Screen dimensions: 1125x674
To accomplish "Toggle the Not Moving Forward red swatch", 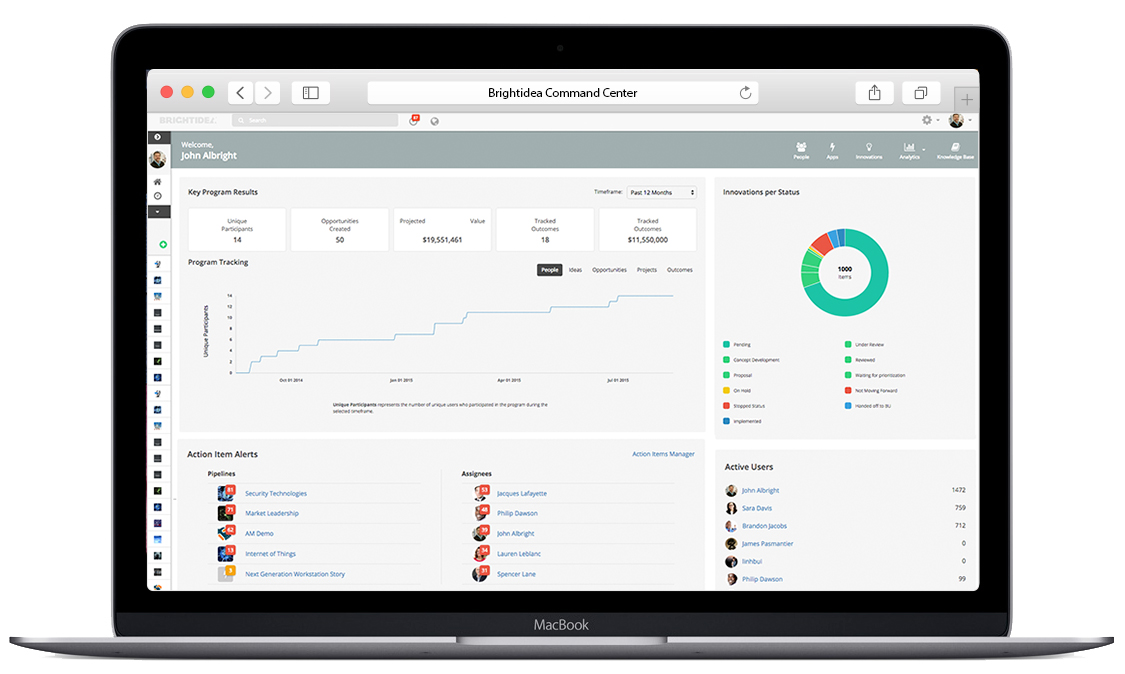I will (x=848, y=390).
